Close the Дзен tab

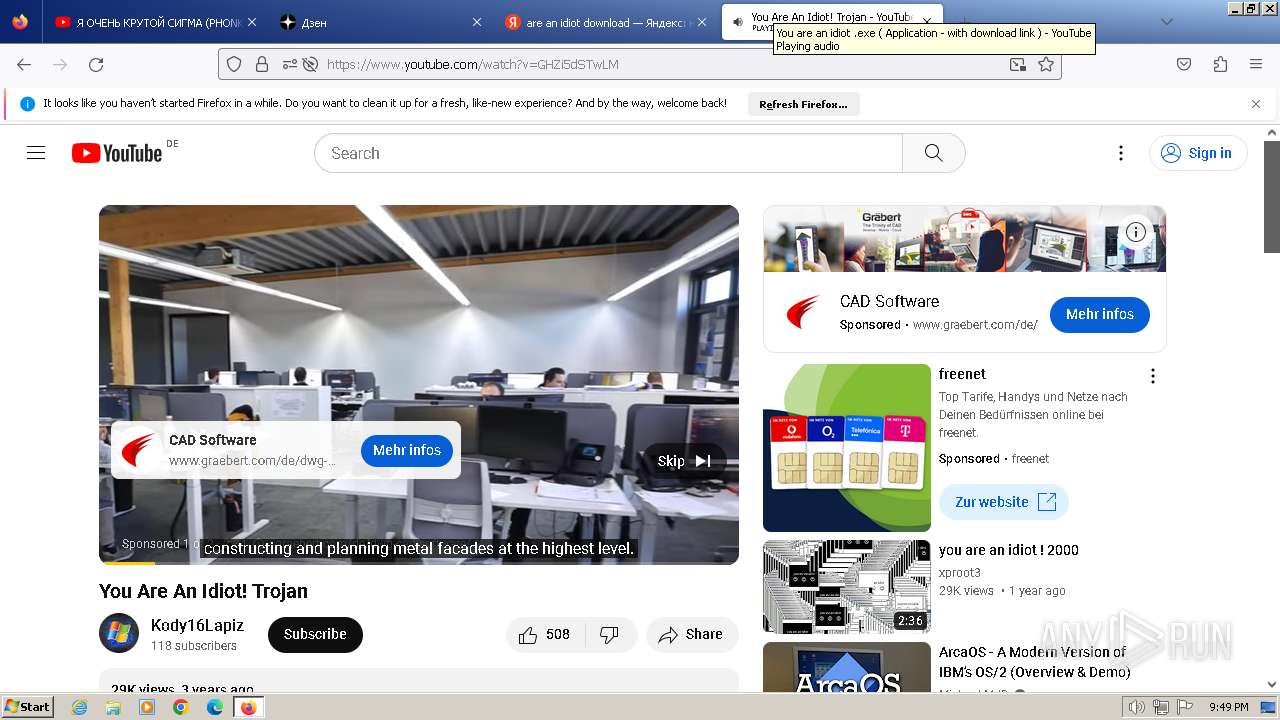coord(476,22)
